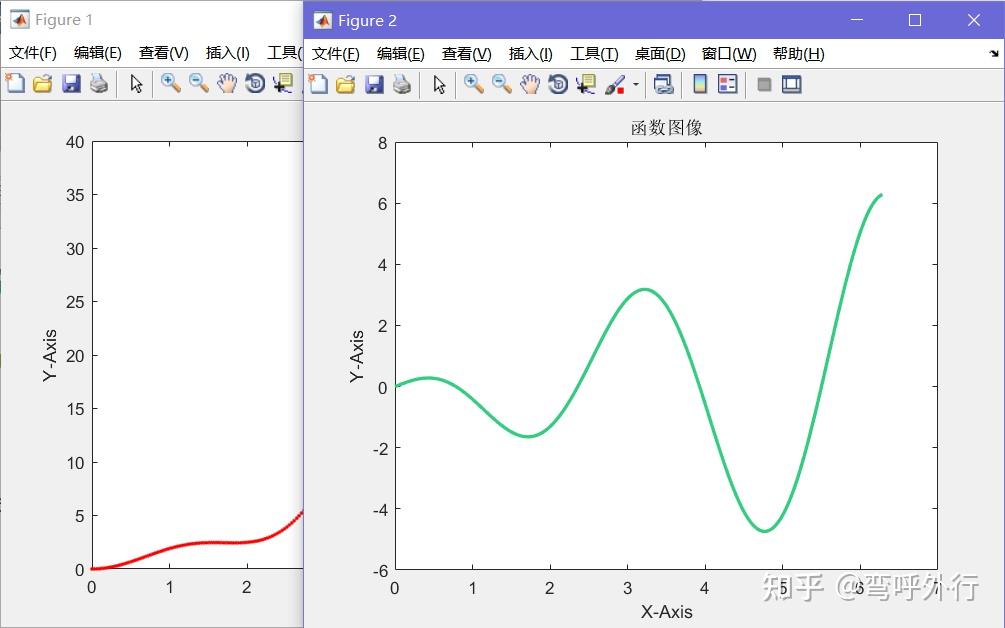Select Data Cursor tool in Figure 1
This screenshot has height=628, width=1005.
click(283, 83)
